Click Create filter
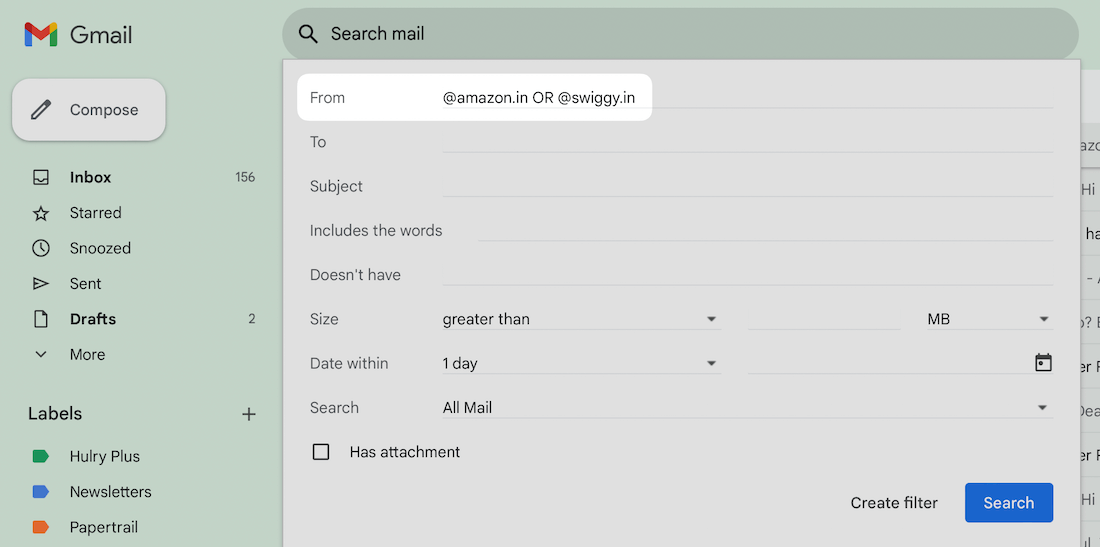 [x=894, y=503]
